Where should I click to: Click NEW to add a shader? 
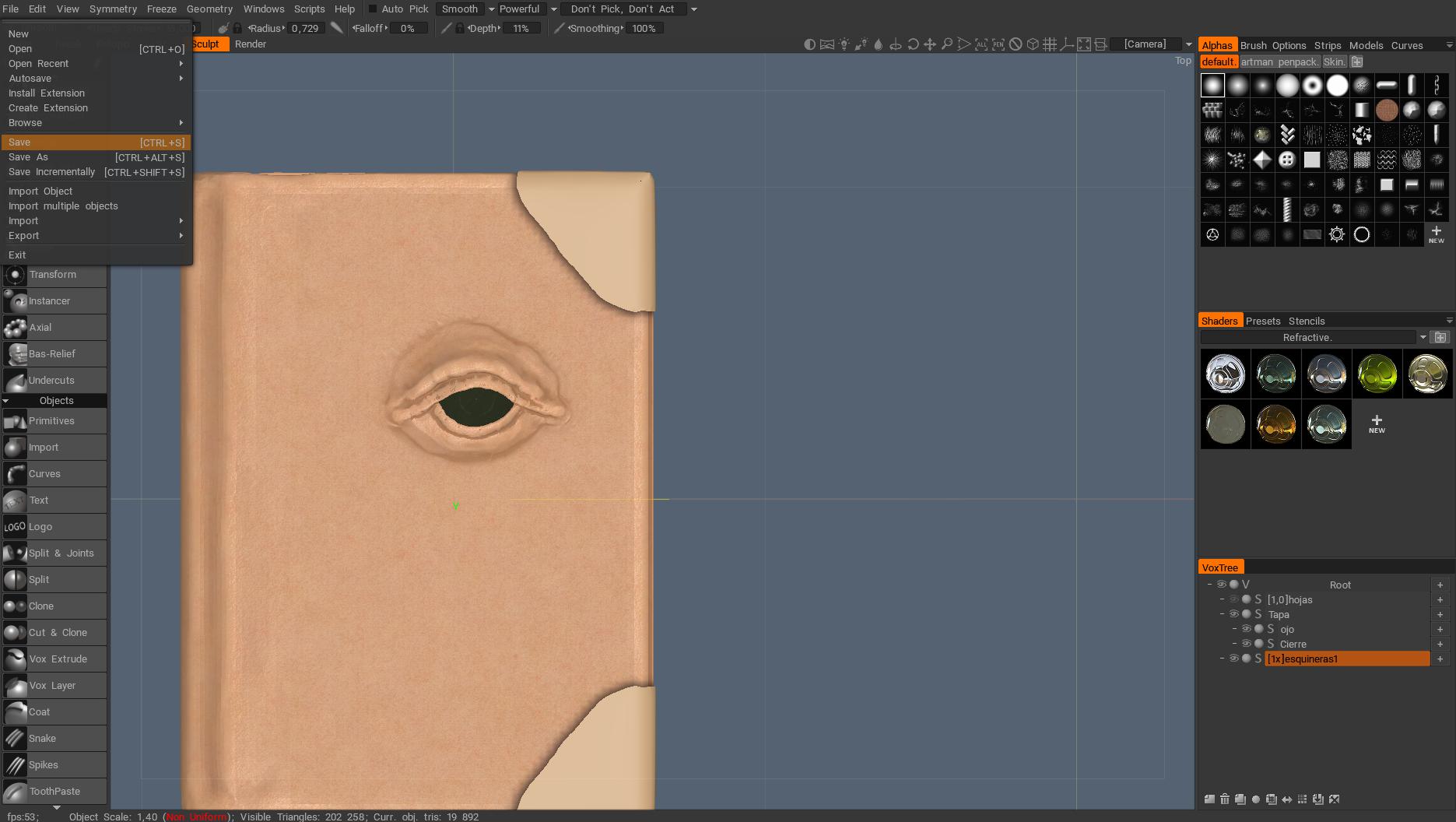click(x=1377, y=424)
